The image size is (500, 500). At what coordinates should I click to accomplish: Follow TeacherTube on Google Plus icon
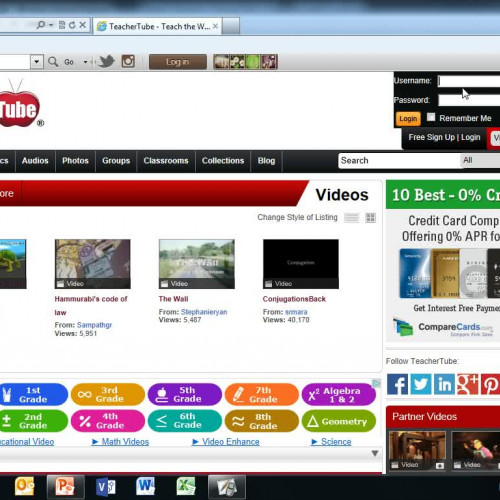pos(467,384)
